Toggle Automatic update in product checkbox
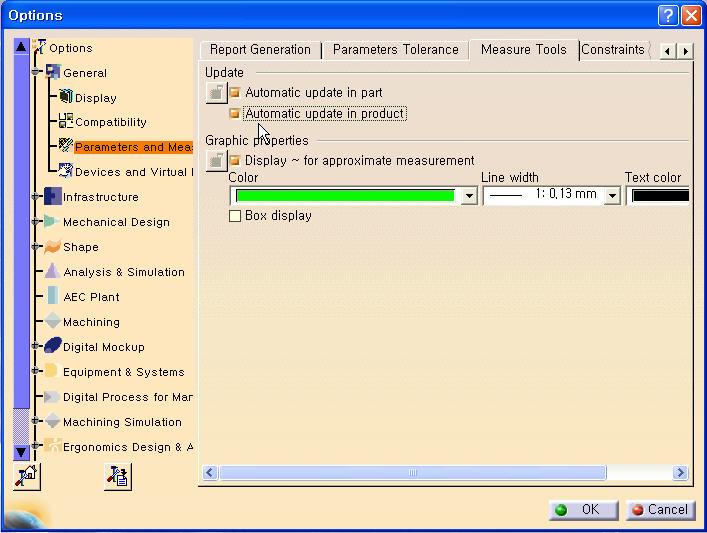Viewport: 707px width, 533px height. (236, 114)
